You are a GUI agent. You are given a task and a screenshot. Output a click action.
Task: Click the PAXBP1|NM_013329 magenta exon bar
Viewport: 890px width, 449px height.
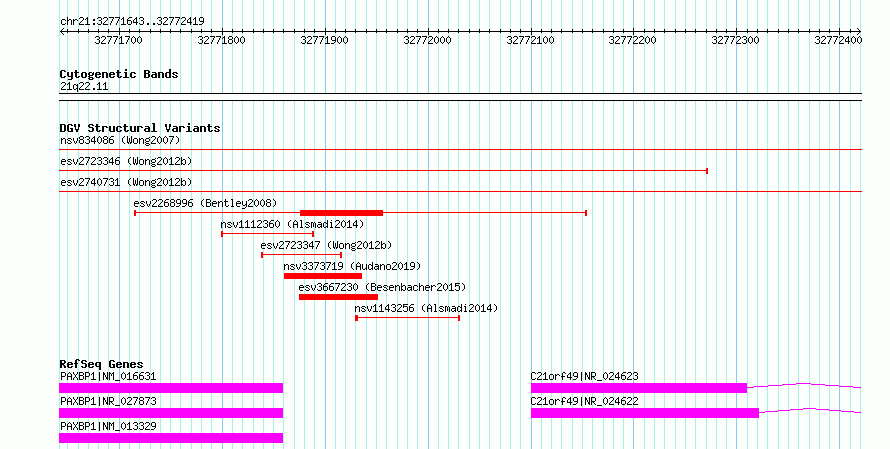(x=171, y=438)
